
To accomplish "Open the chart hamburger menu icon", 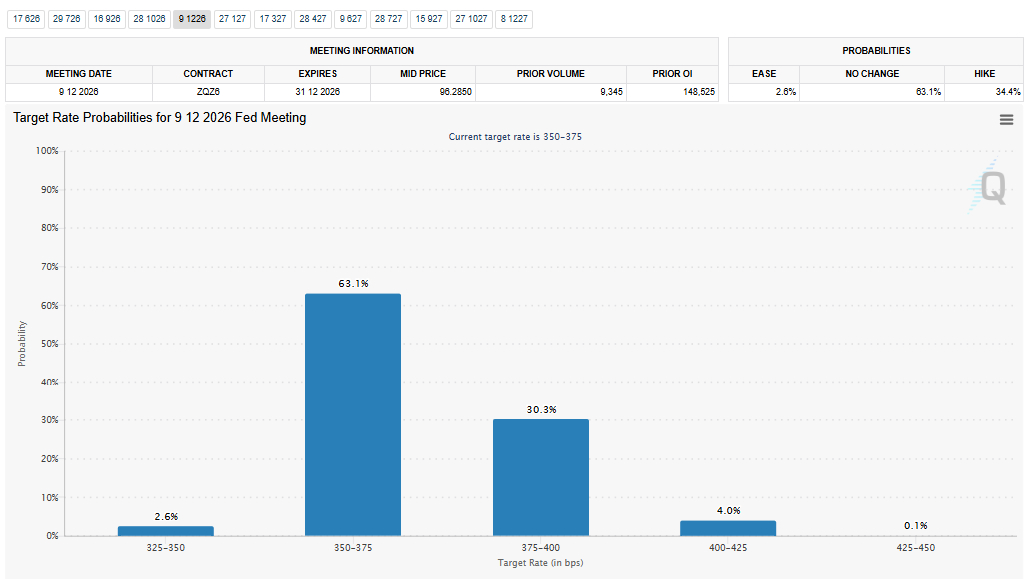I will pyautogui.click(x=1006, y=120).
